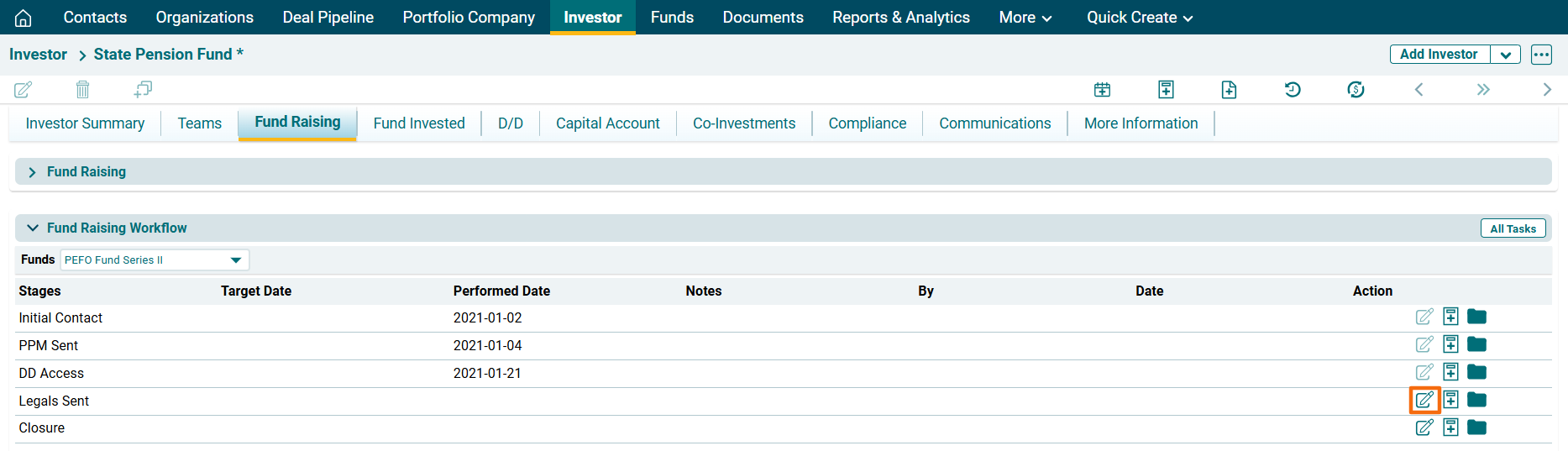Click the calendar add icon in toolbar
This screenshot has width=1568, height=451.
coord(1102,89)
